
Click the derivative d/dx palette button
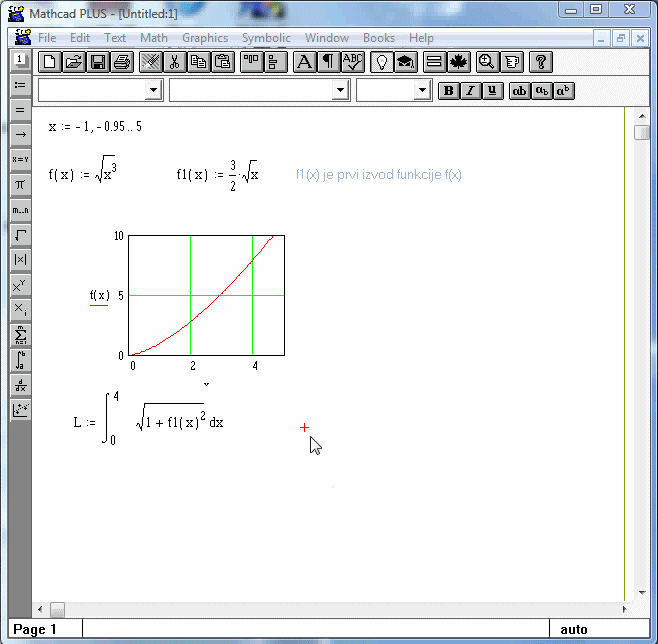point(20,385)
